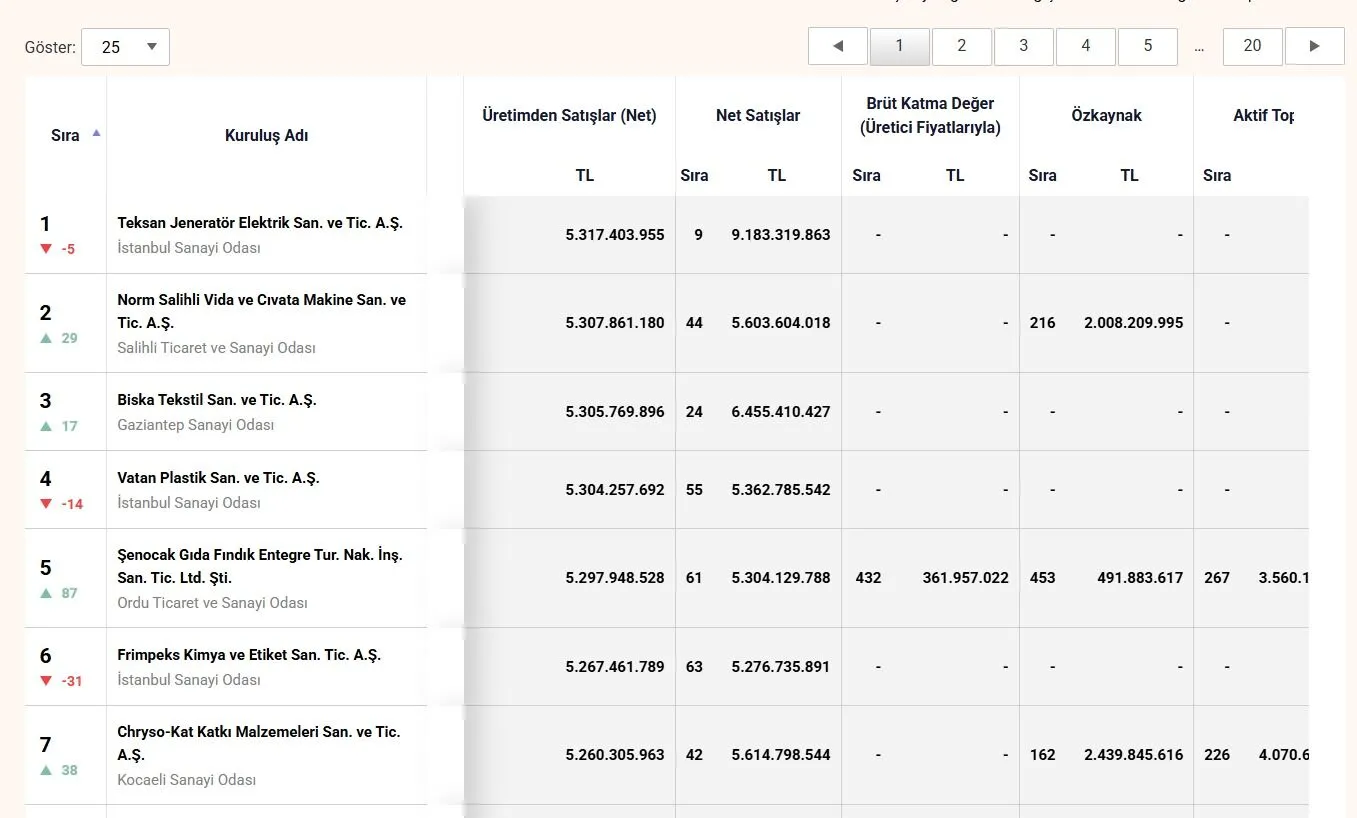The image size is (1357, 818).
Task: Click Net Satışlar column header
Action: [758, 116]
